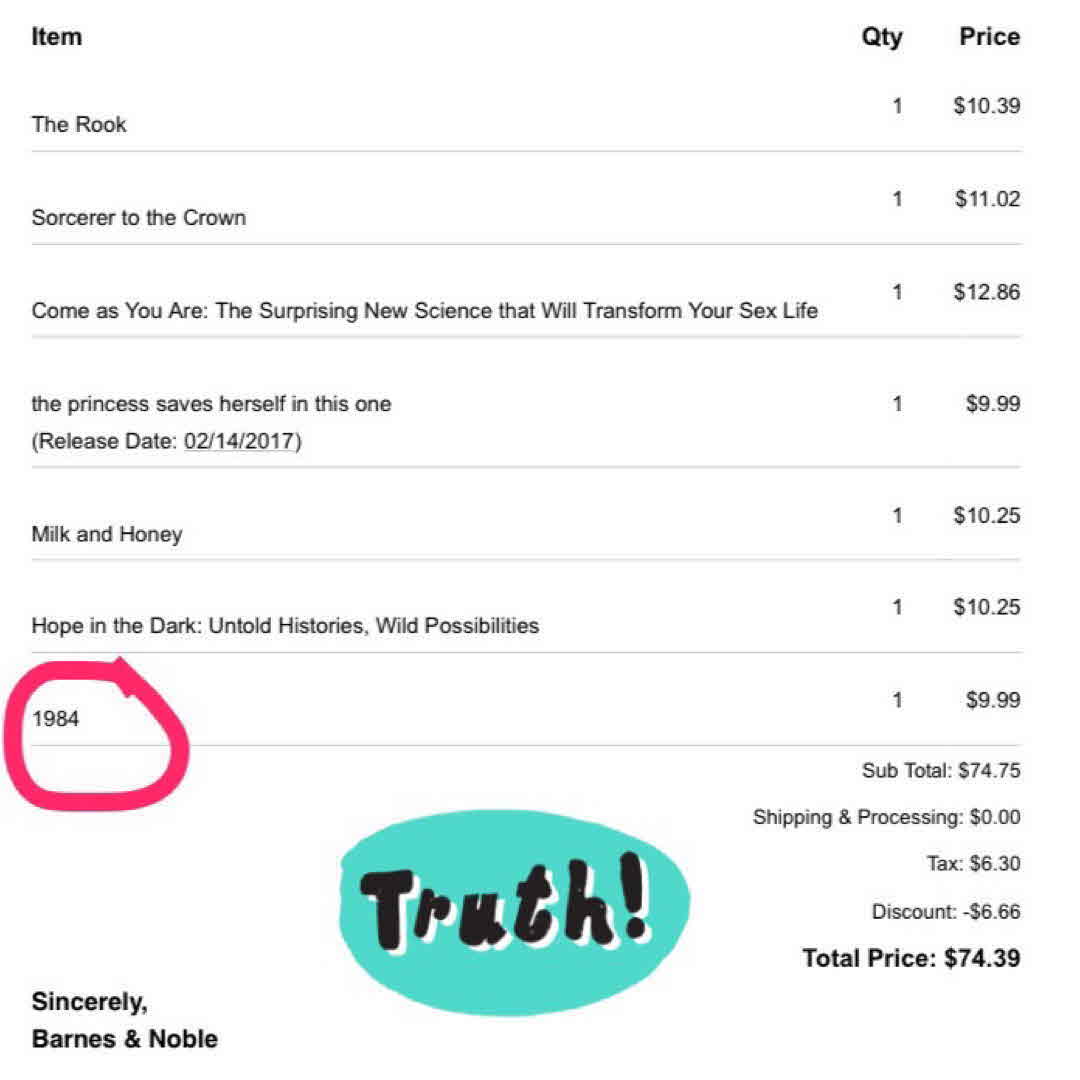Click the Total Price $74.39 text
This screenshot has width=1080, height=1080.
[x=910, y=958]
